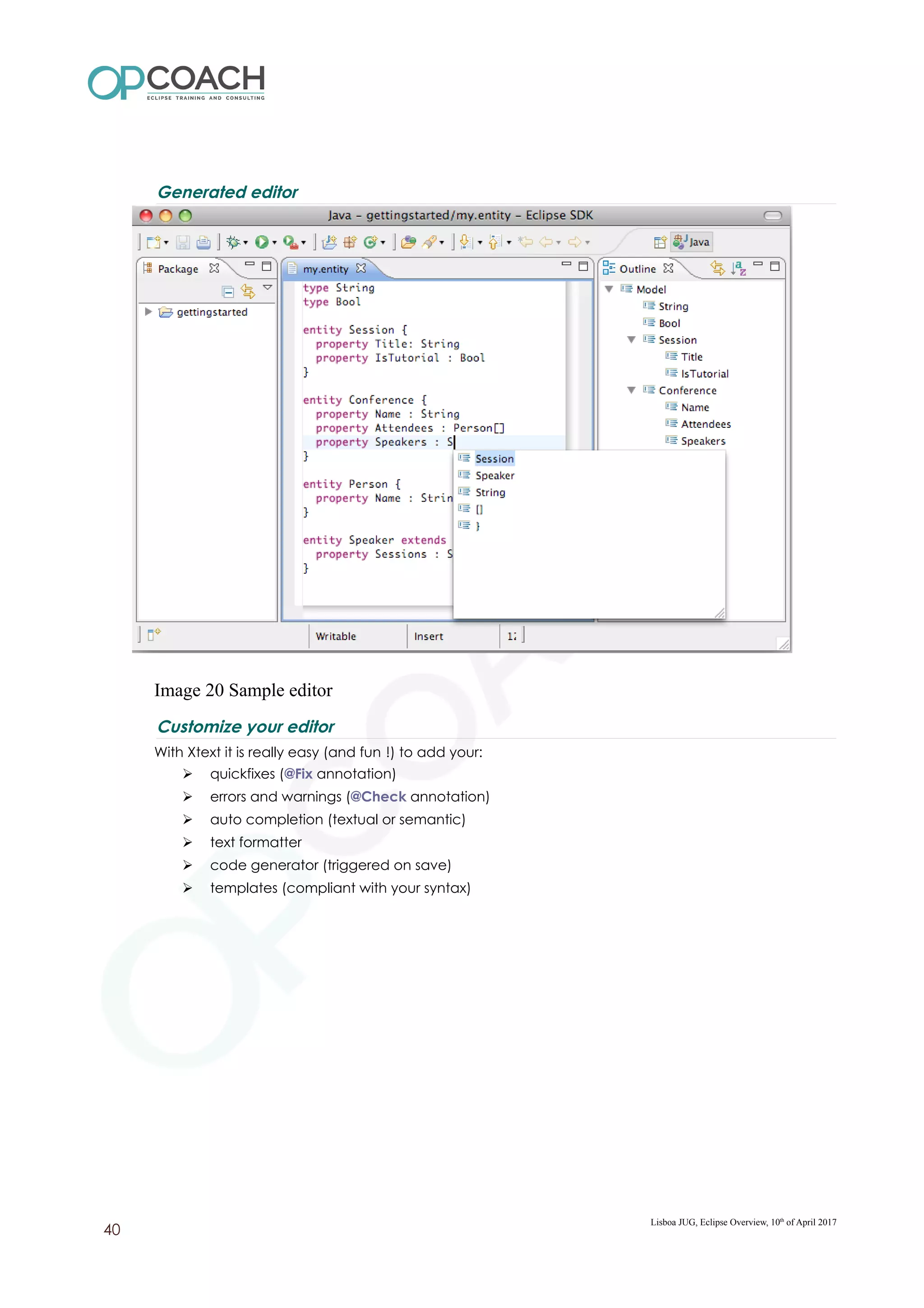Close the Outline view tab

point(668,268)
